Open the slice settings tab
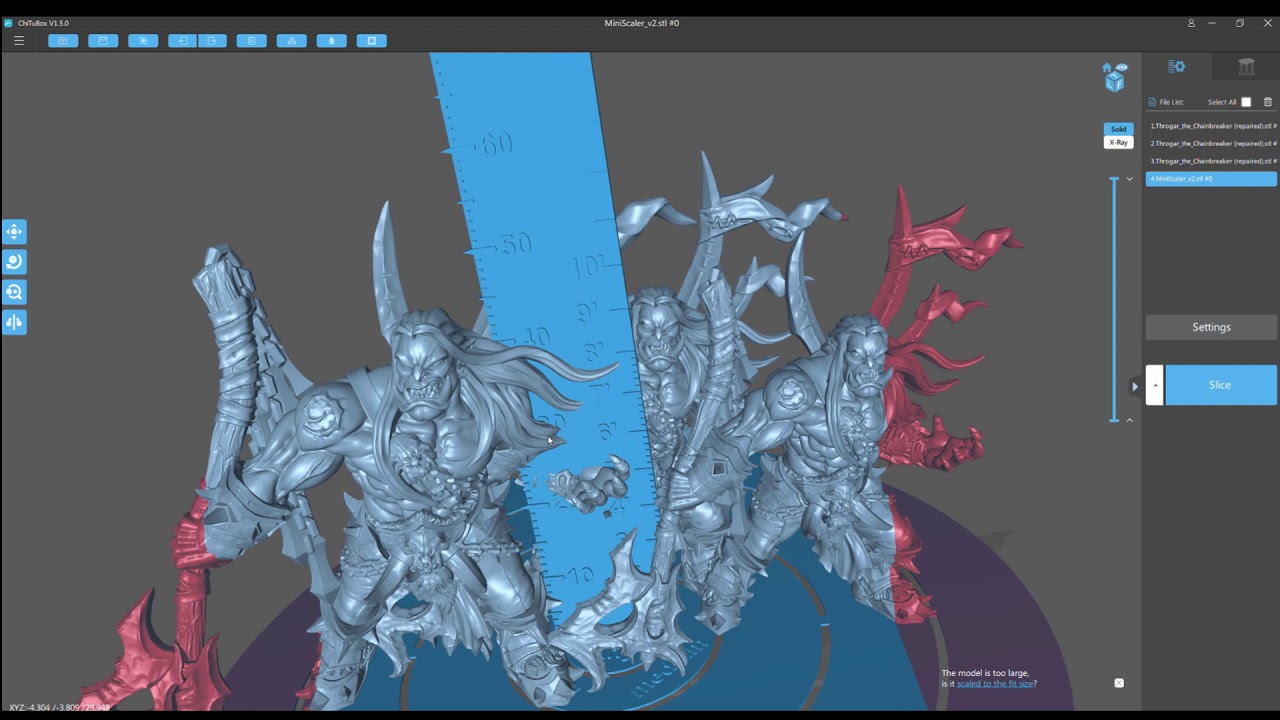The image size is (1280, 720). [1177, 67]
